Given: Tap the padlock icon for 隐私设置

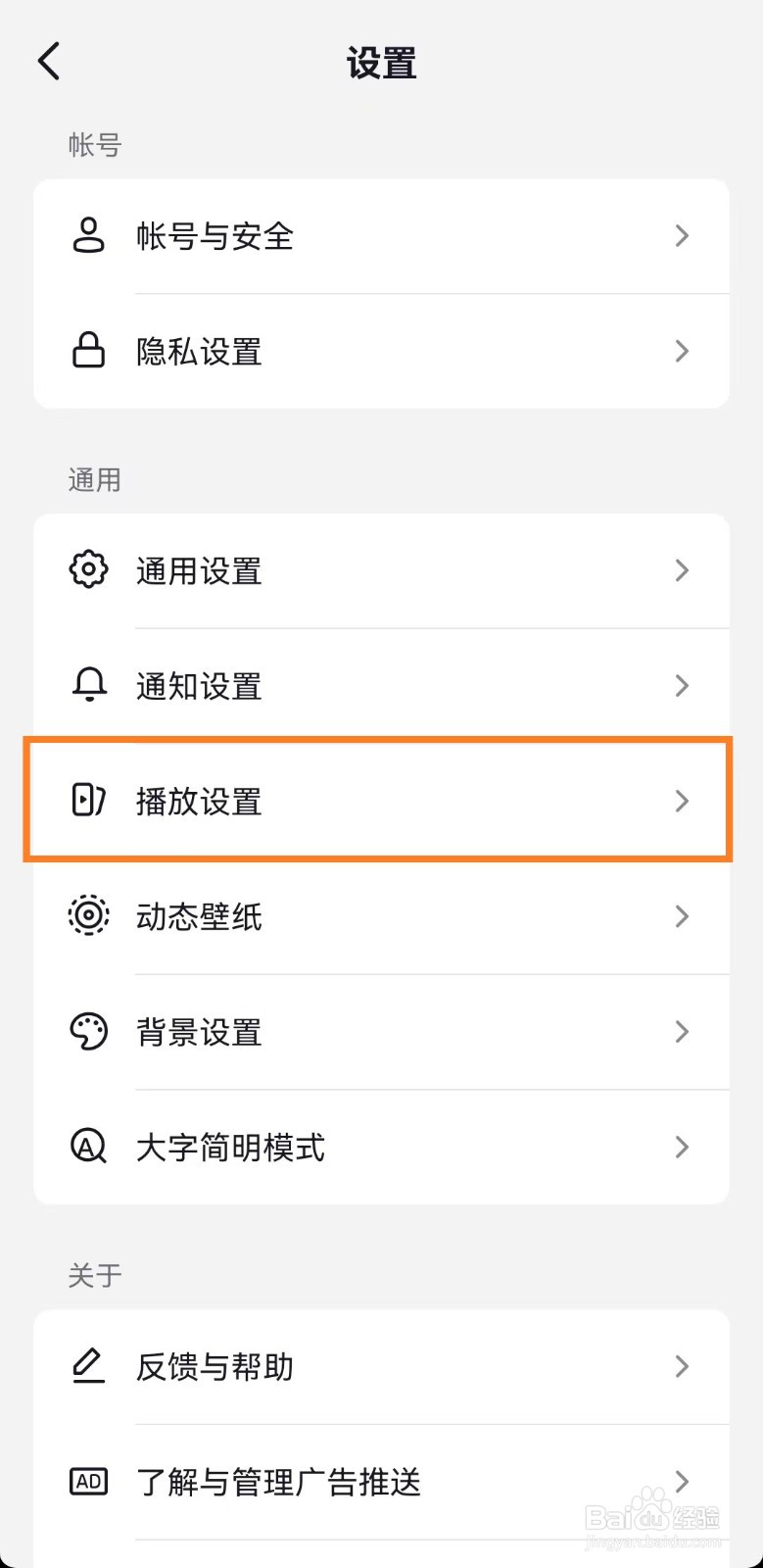Looking at the screenshot, I should pyautogui.click(x=88, y=351).
